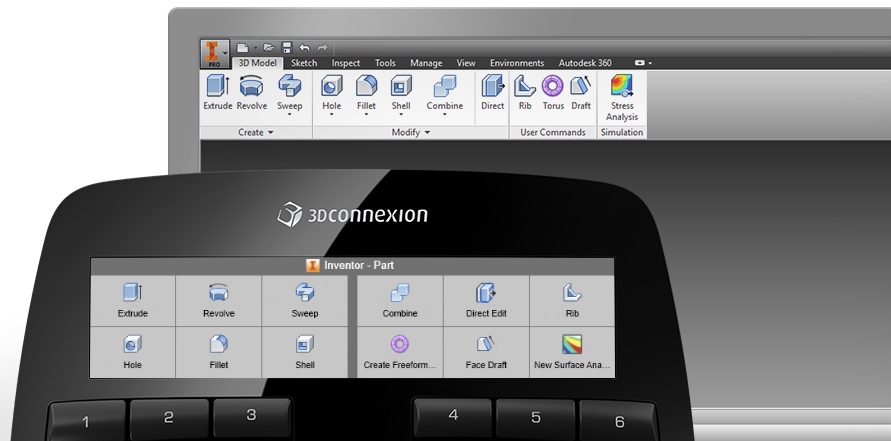Tap New Surface Analysis on 3Dconnexion display
Viewport: 891px width, 441px height.
(572, 352)
